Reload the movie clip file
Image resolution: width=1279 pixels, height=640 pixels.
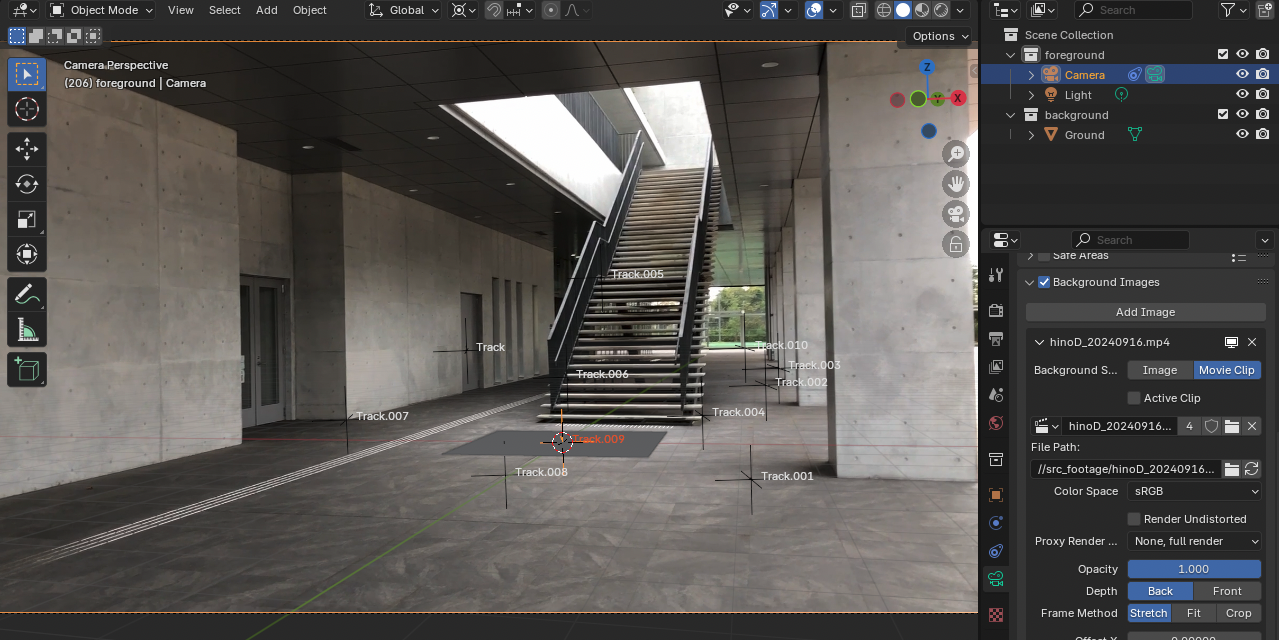click(1252, 469)
